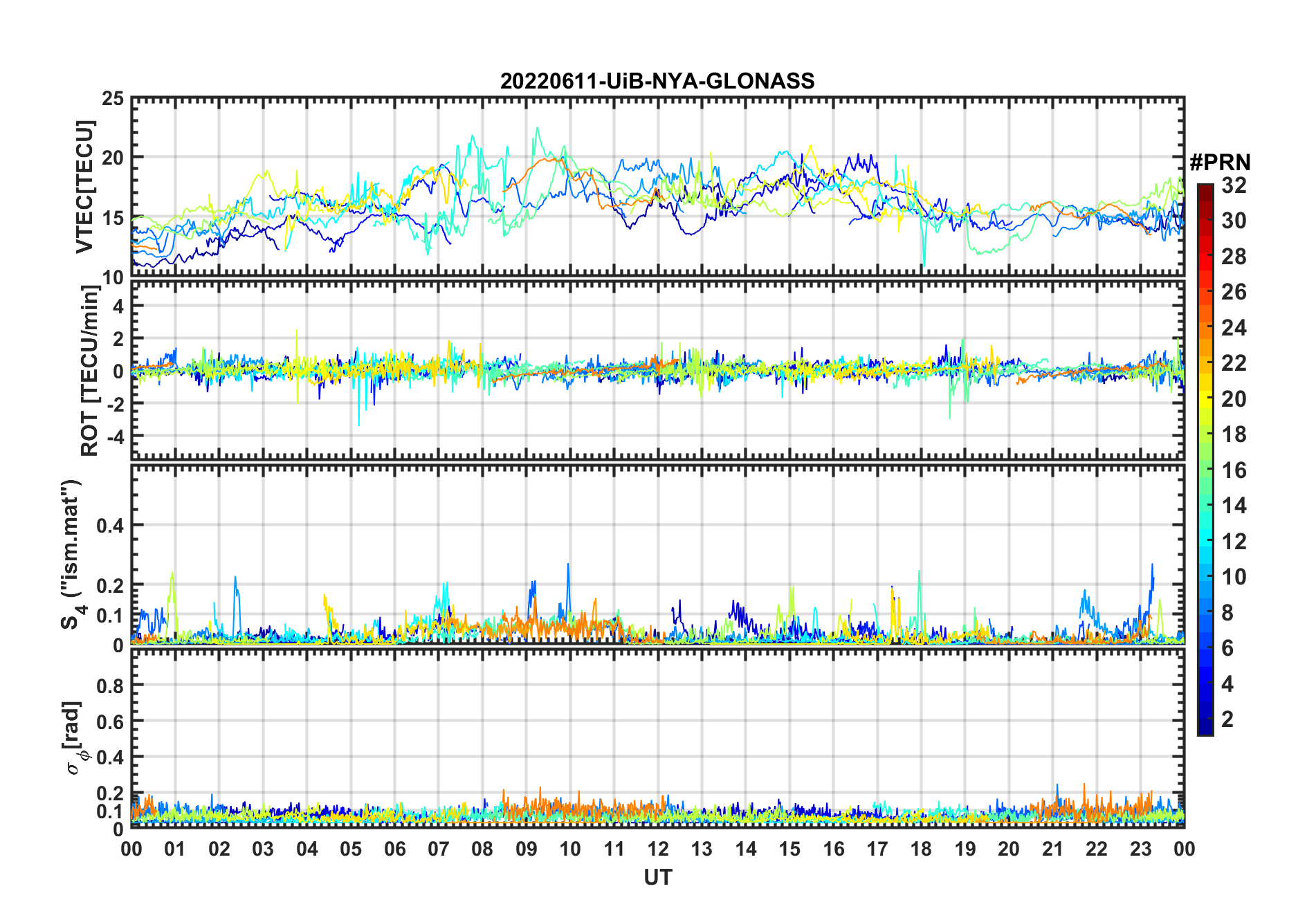Click colorbar tick label 10
The width and height of the screenshot is (1316, 920).
[1234, 577]
